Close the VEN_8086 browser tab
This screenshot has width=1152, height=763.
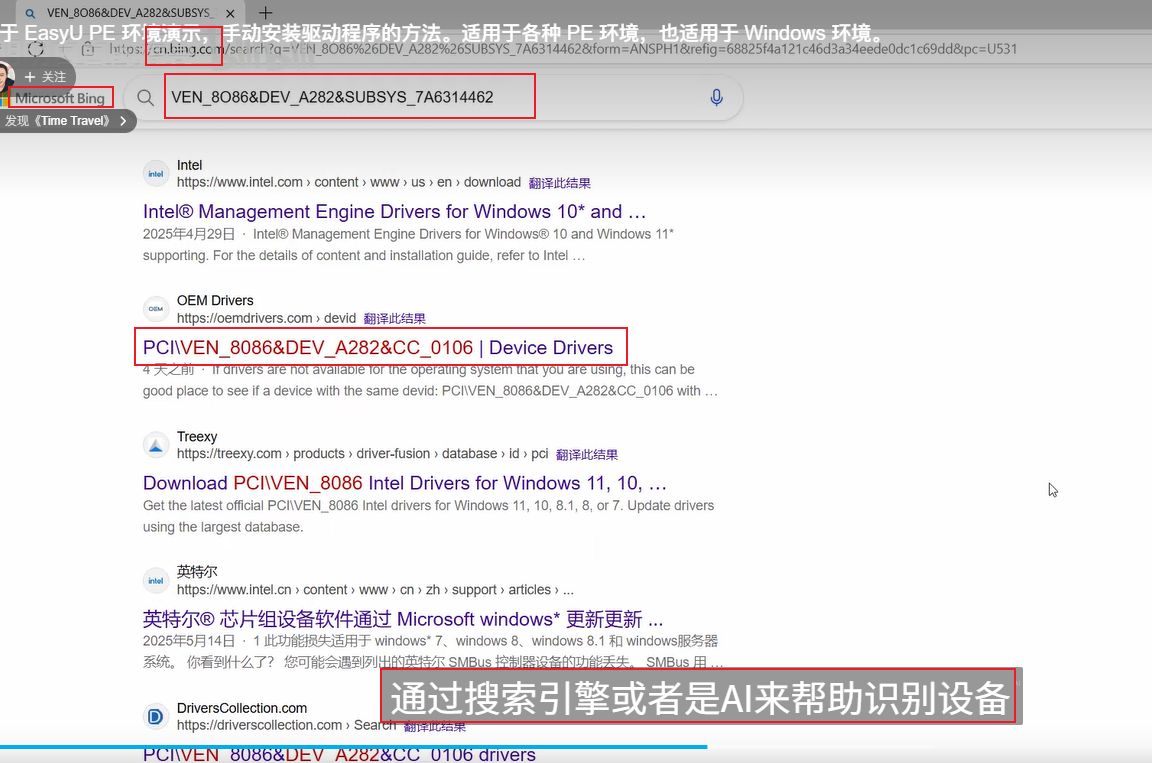[x=230, y=13]
